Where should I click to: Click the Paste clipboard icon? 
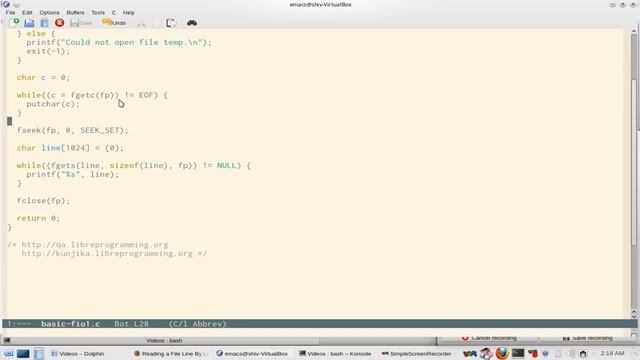[x=171, y=23]
